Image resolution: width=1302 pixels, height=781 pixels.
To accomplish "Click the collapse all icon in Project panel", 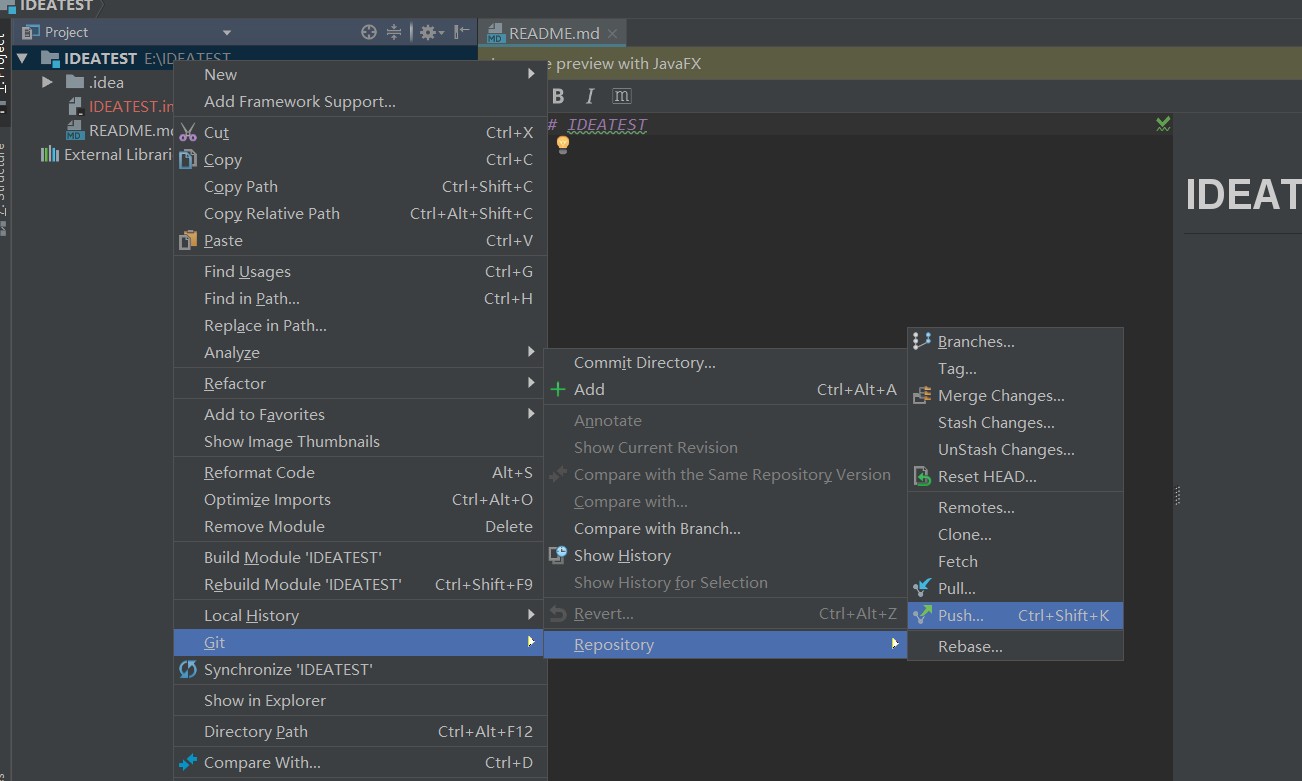I will [x=394, y=32].
